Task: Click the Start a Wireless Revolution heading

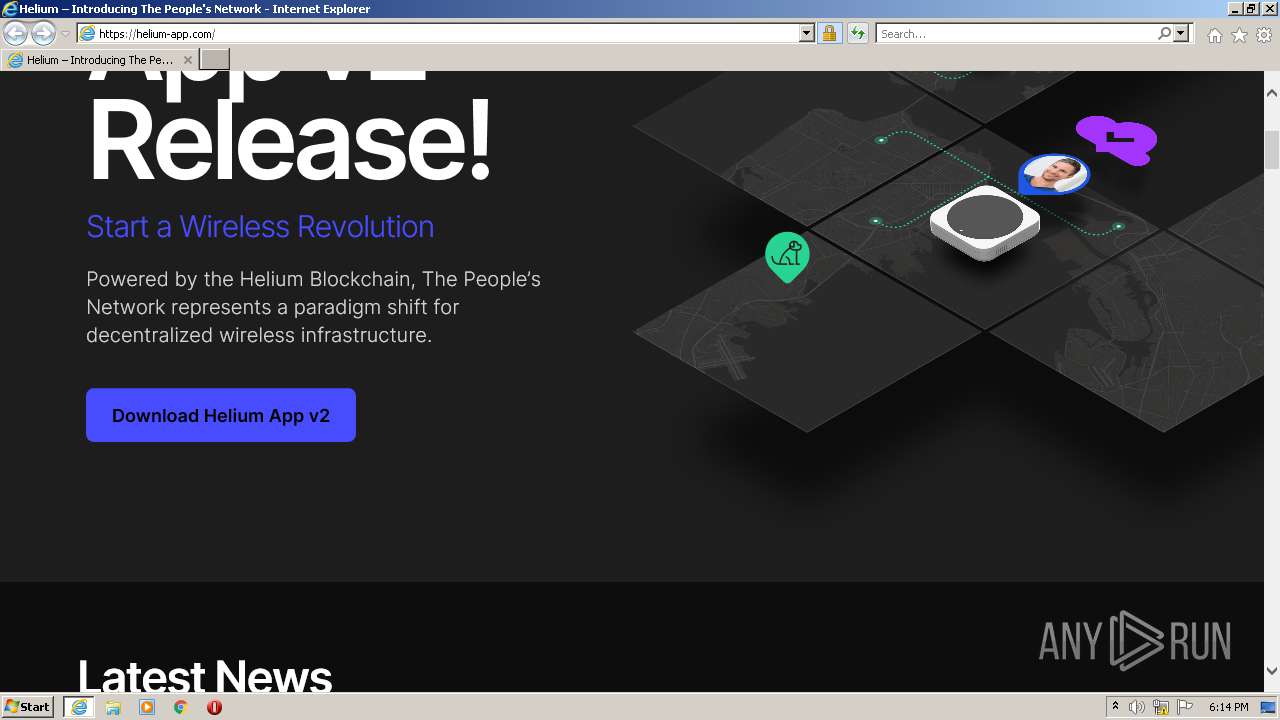Action: pos(260,227)
